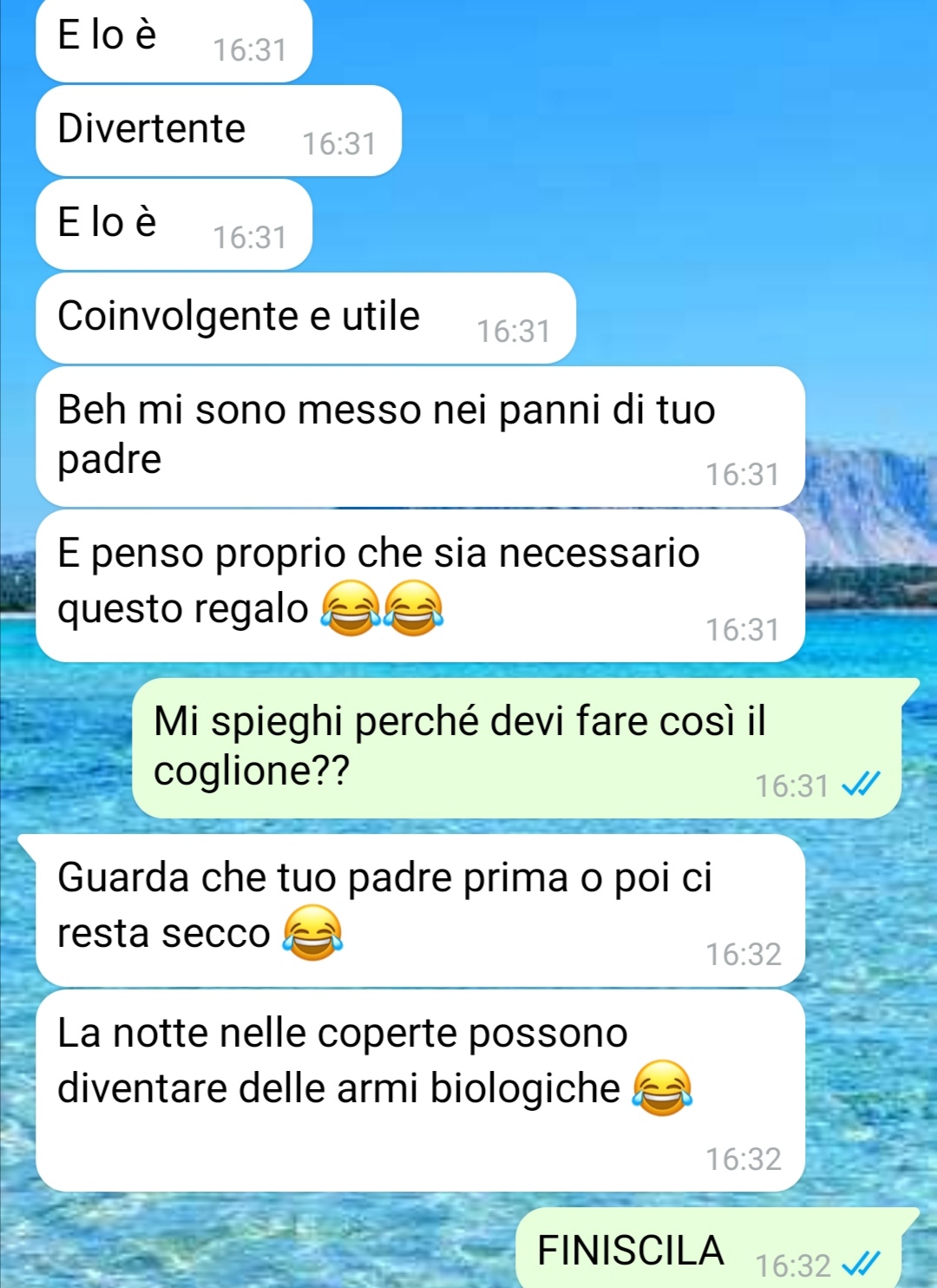Tap the laughing emoji after 'resta secco'
The width and height of the screenshot is (937, 1288).
(313, 933)
